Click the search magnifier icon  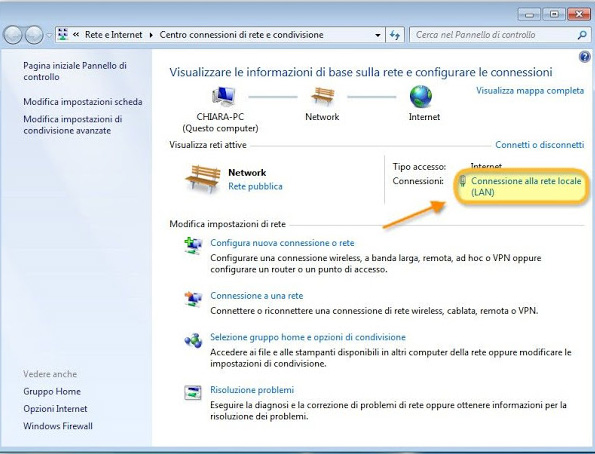582,35
